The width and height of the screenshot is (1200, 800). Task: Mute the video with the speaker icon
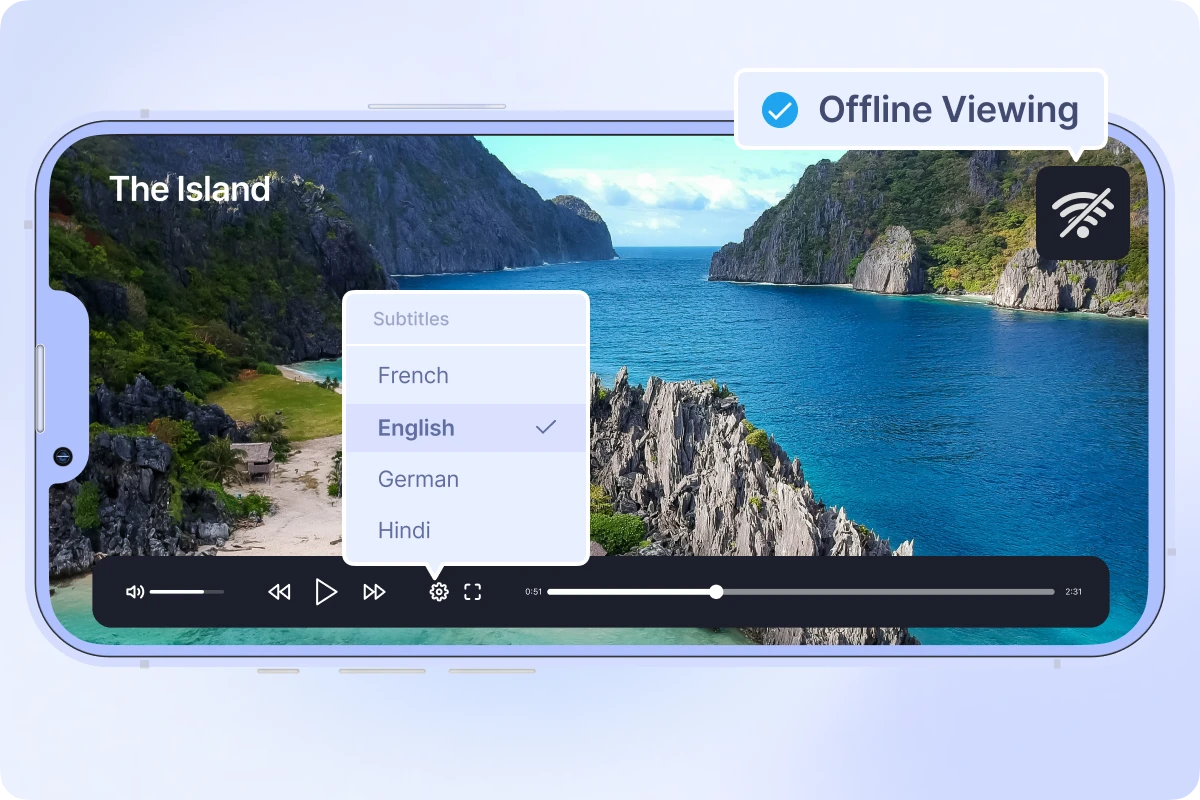coord(135,592)
